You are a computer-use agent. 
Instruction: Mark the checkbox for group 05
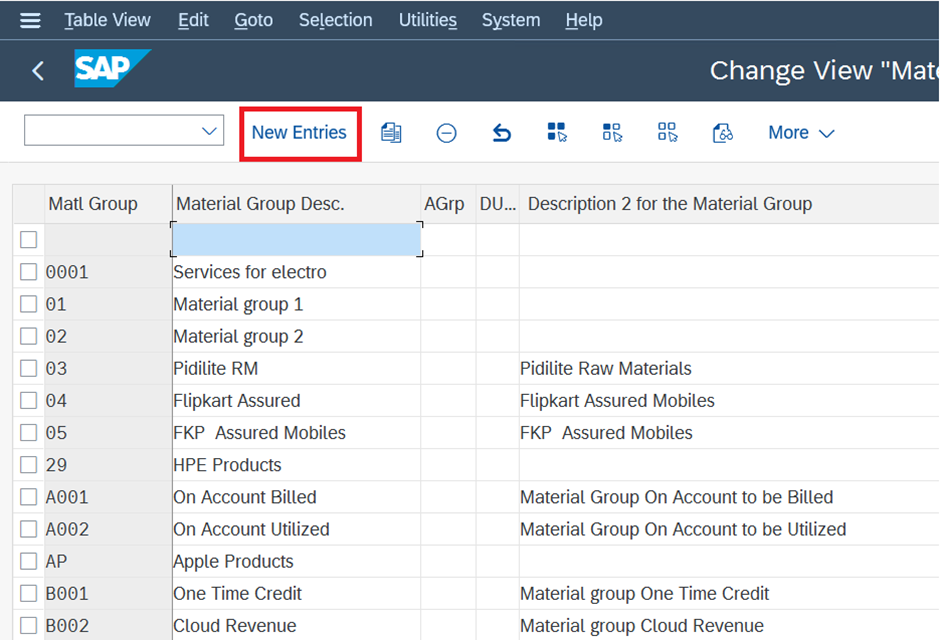pos(29,433)
